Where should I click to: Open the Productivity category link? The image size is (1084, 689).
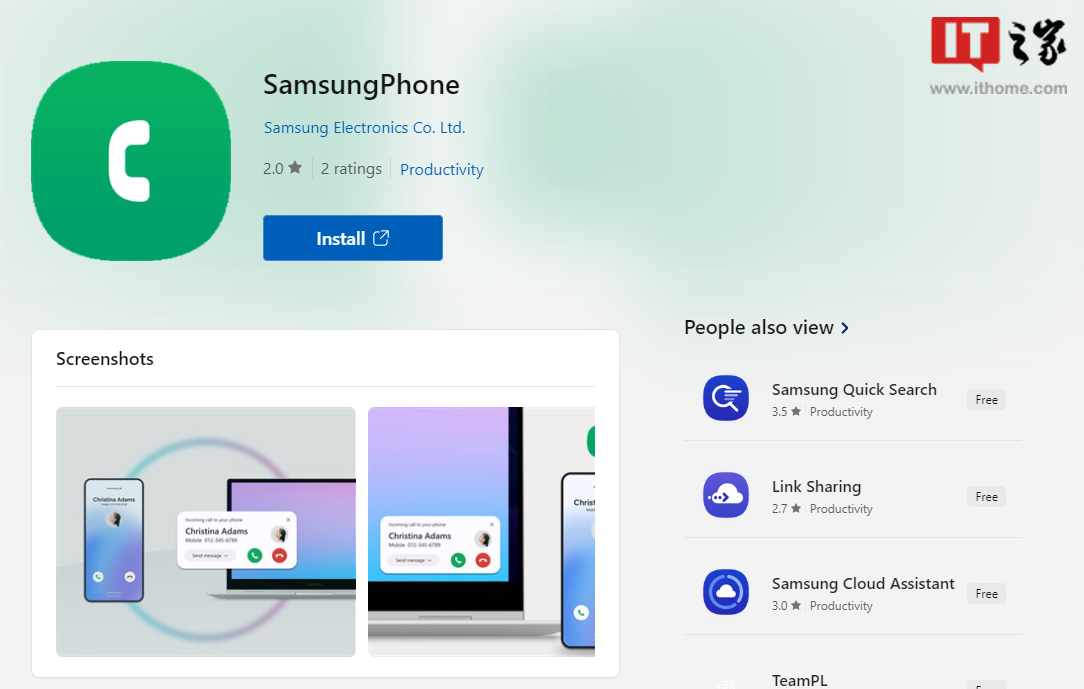point(442,169)
